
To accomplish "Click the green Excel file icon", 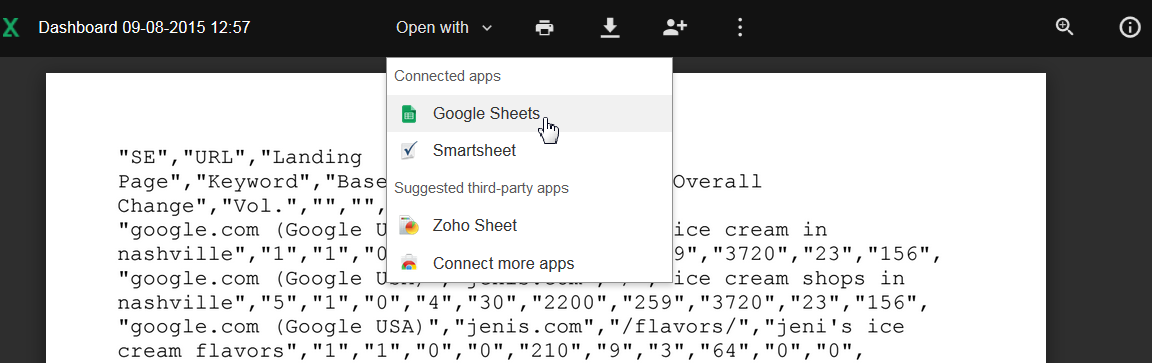I will coord(10,28).
